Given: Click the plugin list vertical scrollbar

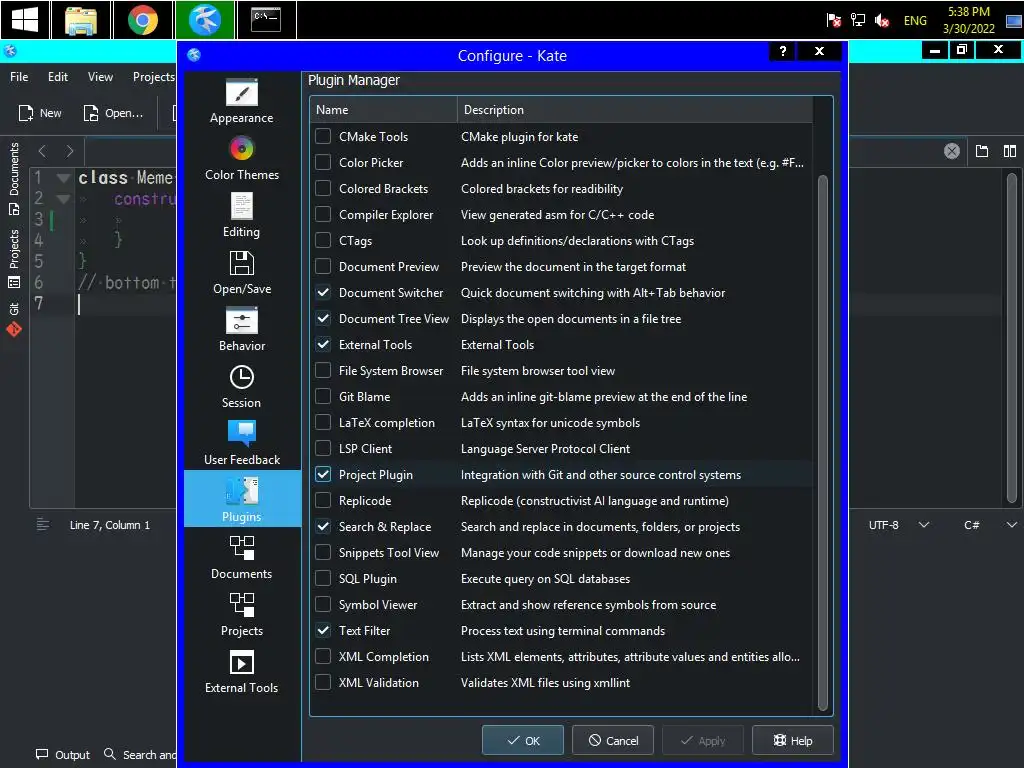Looking at the screenshot, I should [823, 443].
